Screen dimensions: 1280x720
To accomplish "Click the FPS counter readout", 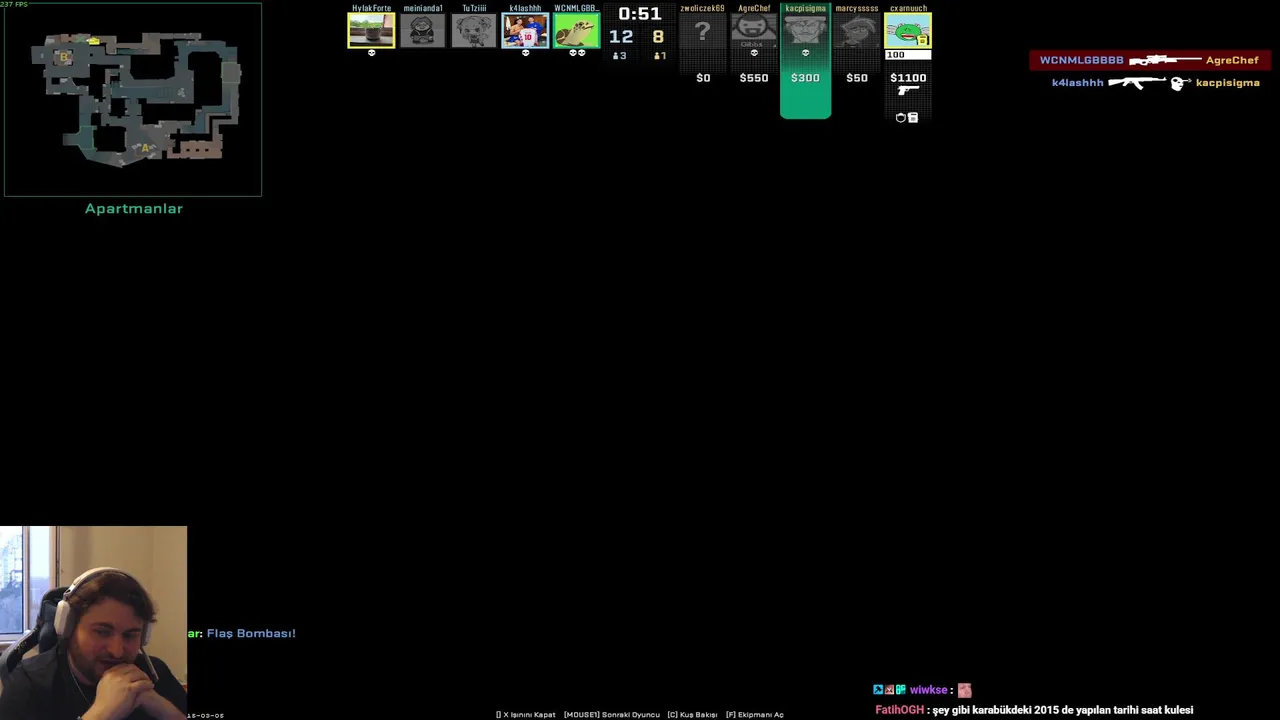I will (15, 4).
